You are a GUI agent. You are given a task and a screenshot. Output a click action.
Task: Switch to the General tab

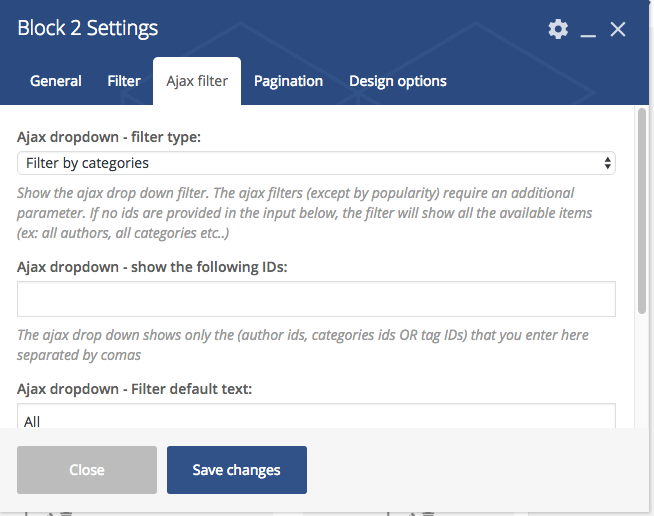56,81
